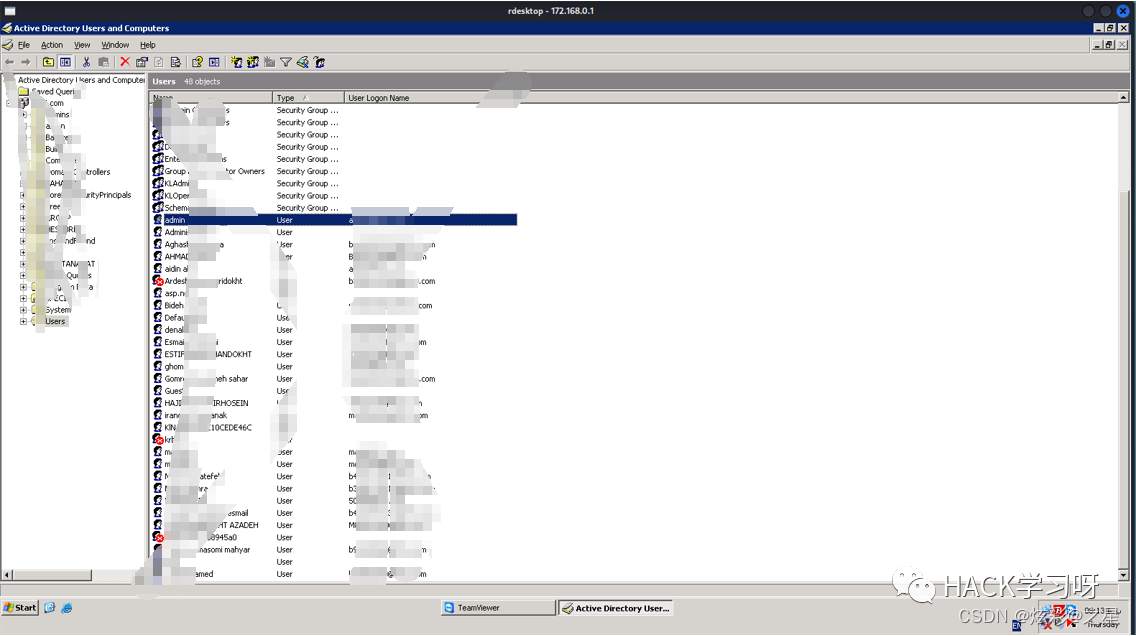Click the tree pane's horizontal scrollbar left arrow
Image resolution: width=1136 pixels, height=636 pixels.
(x=8, y=575)
